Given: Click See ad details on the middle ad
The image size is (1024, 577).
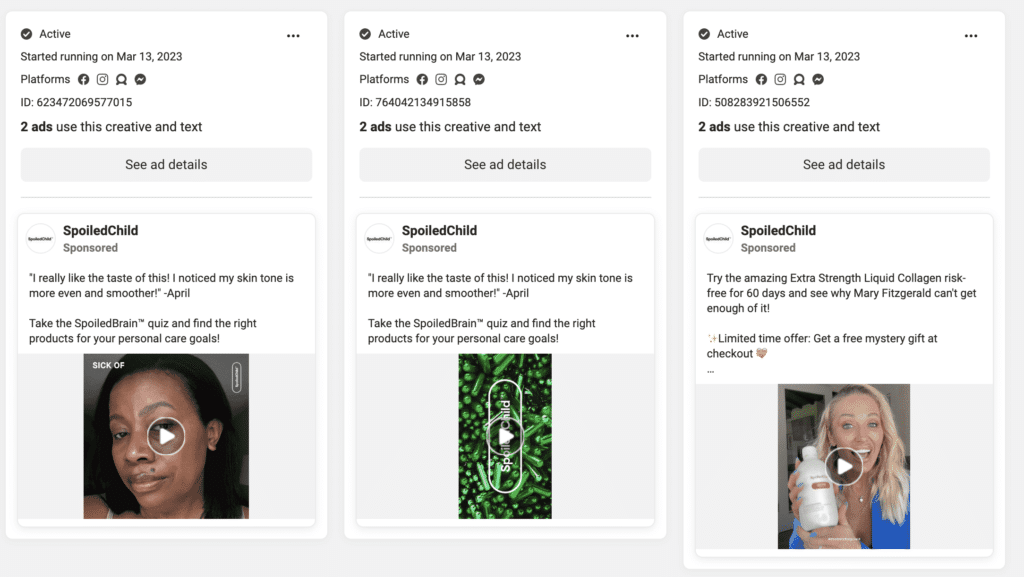Looking at the screenshot, I should (x=505, y=165).
